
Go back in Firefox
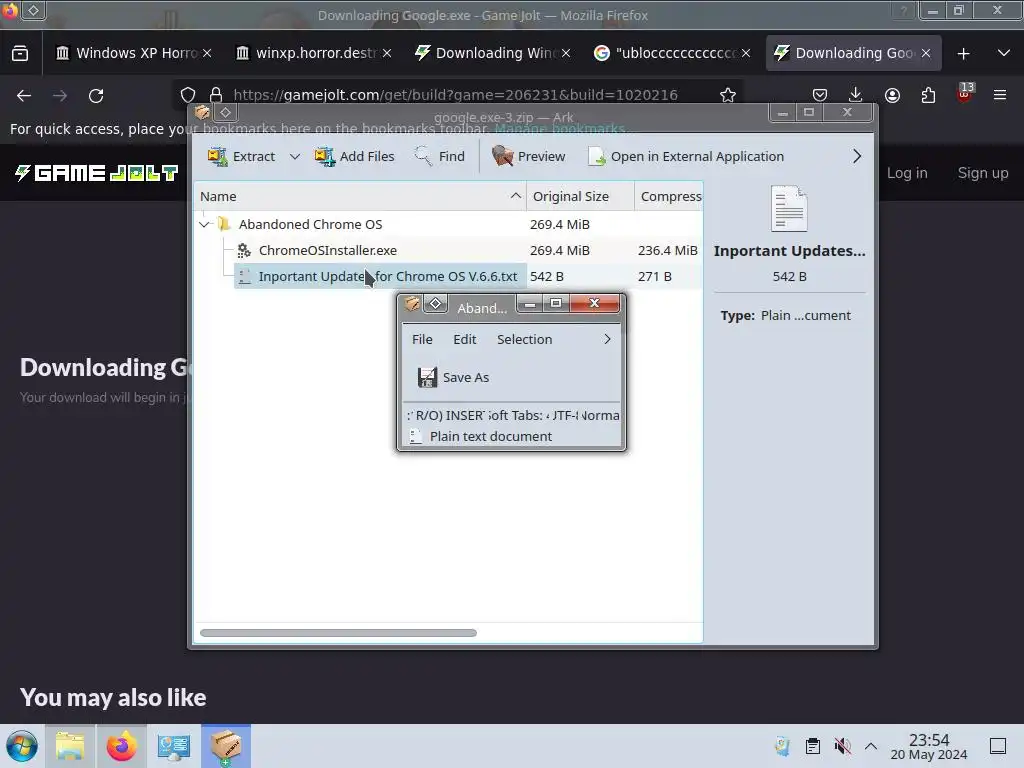pyautogui.click(x=24, y=96)
